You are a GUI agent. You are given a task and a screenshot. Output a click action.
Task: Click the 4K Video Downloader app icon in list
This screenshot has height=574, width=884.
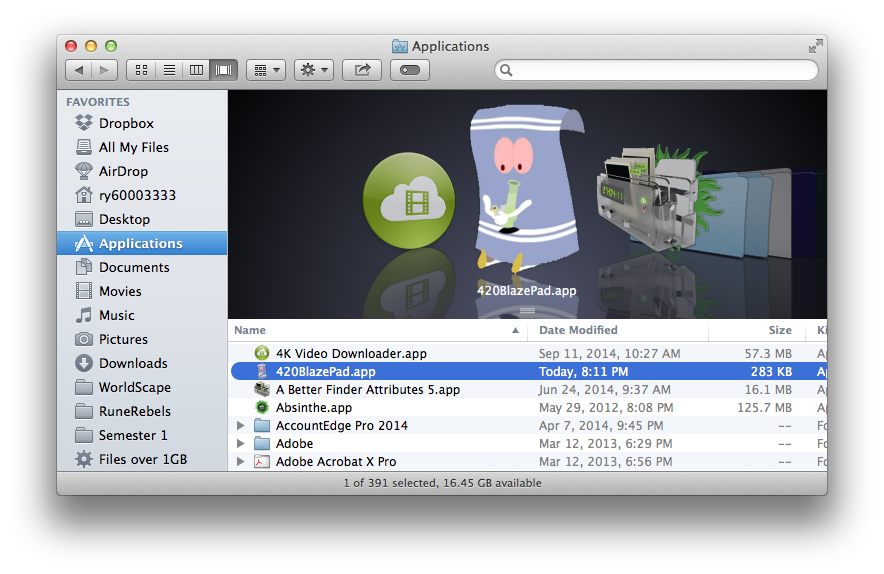point(262,353)
